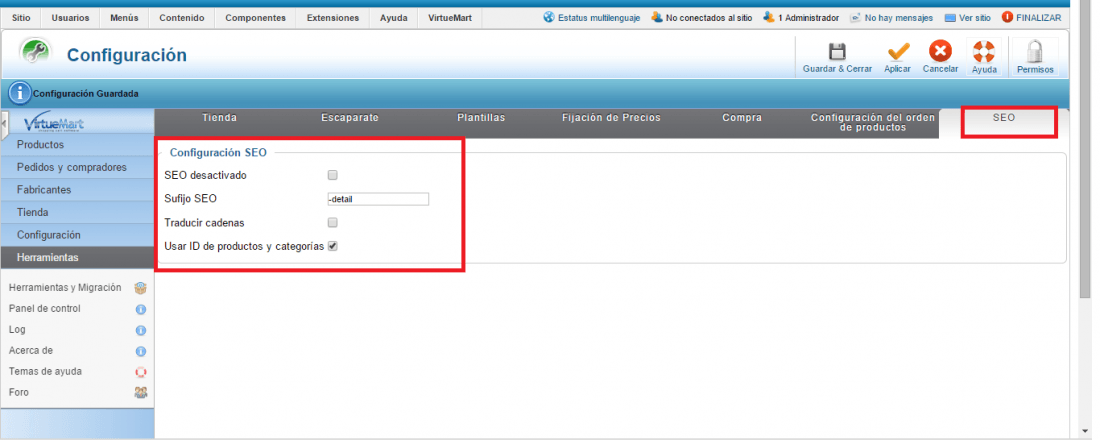Toggle the Traducir cadenas checkbox
1100x440 pixels.
333,222
